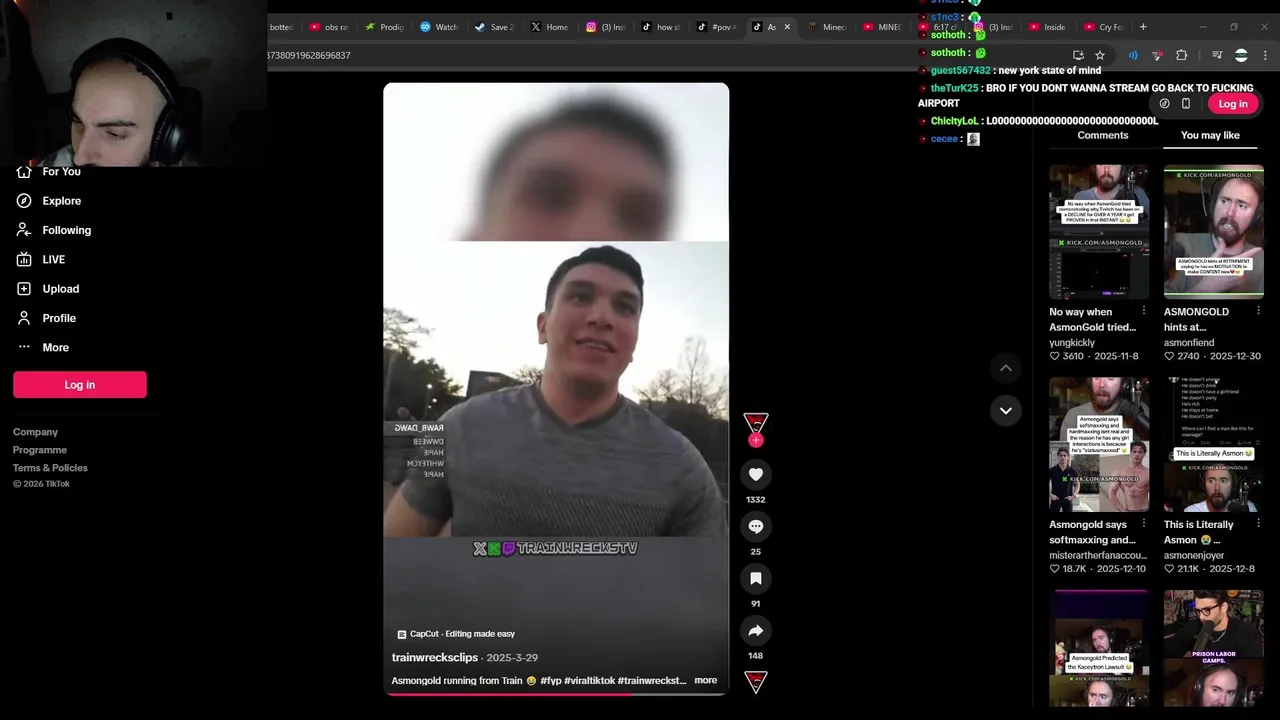This screenshot has height=720, width=1280.
Task: Click the #viraltiktok hashtag
Action: [590, 680]
